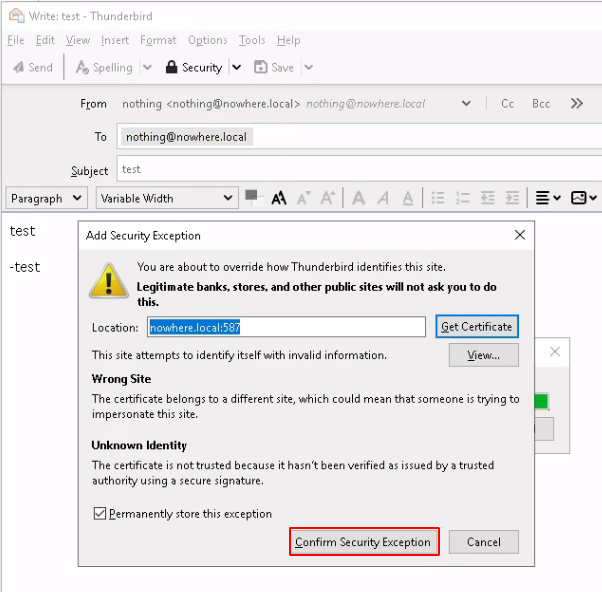Expand the Save dropdown arrow
The width and height of the screenshot is (602, 592).
[x=309, y=68]
